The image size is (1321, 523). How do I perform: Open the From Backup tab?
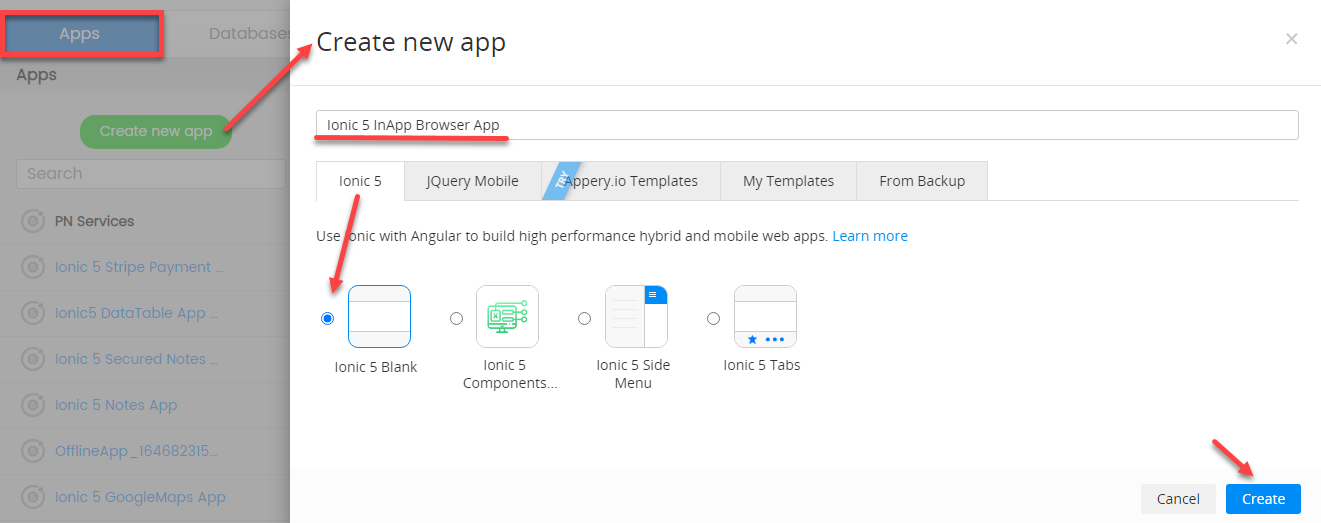coord(922,181)
